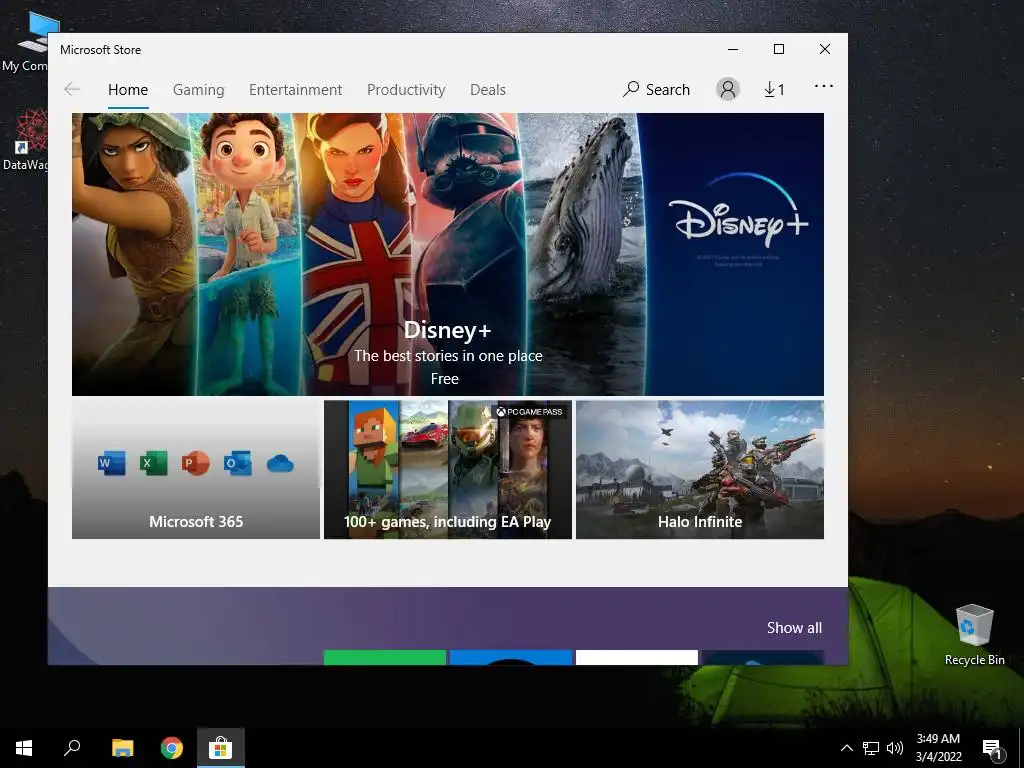Launch Google Chrome from the taskbar
The image size is (1024, 768).
tap(172, 748)
